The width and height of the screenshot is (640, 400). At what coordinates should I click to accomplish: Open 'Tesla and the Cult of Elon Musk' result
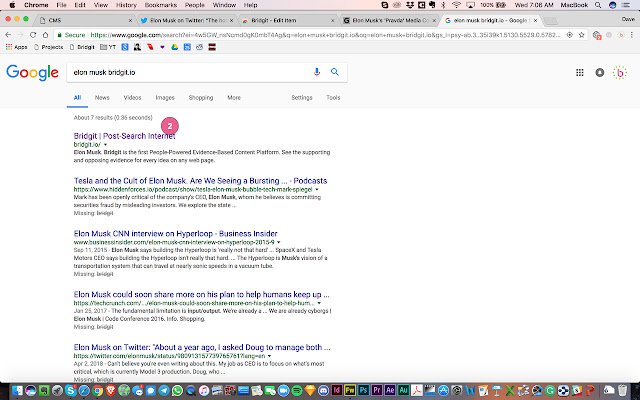(x=200, y=180)
